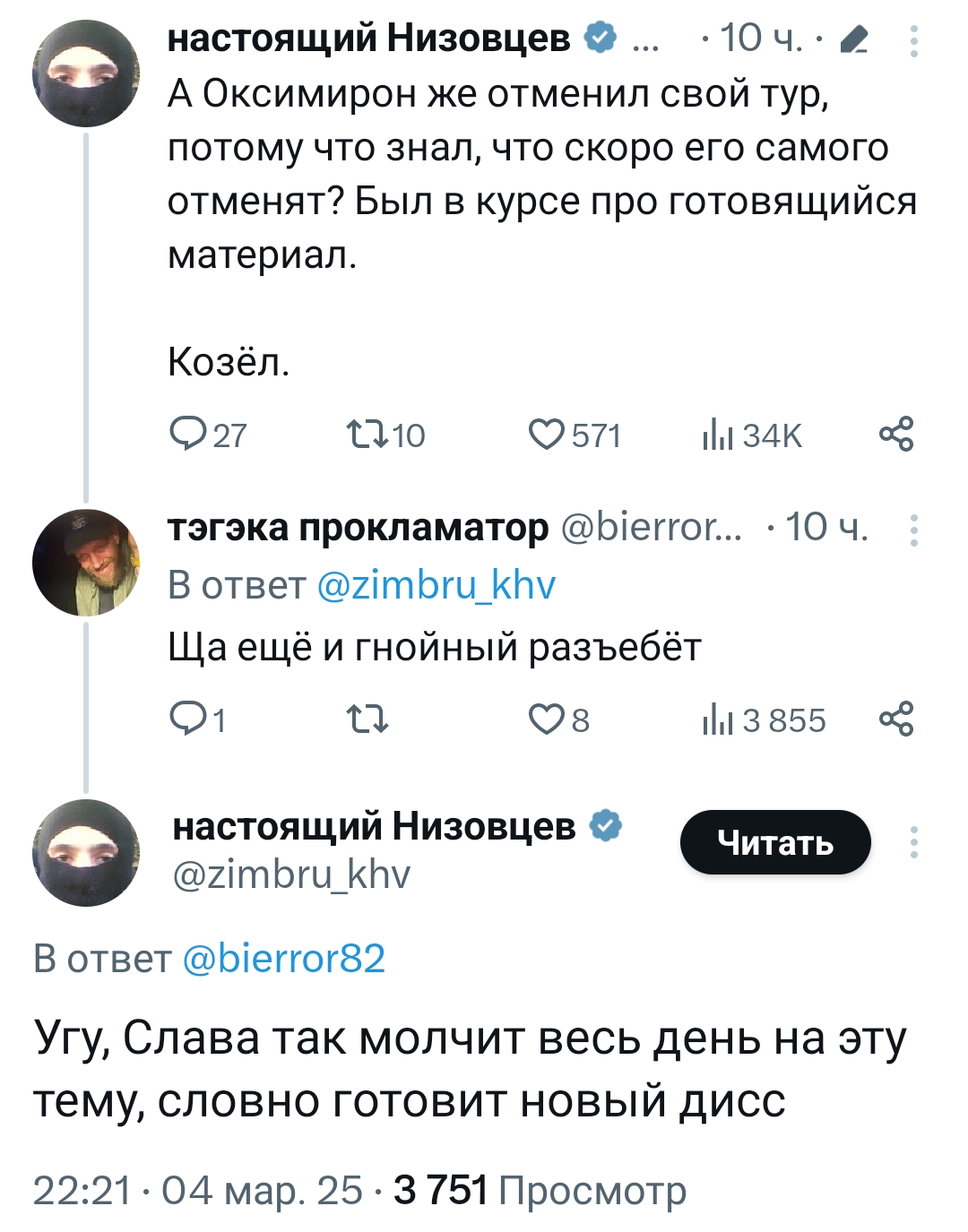Open the @zimbru_khv mention link in reply

point(436,585)
